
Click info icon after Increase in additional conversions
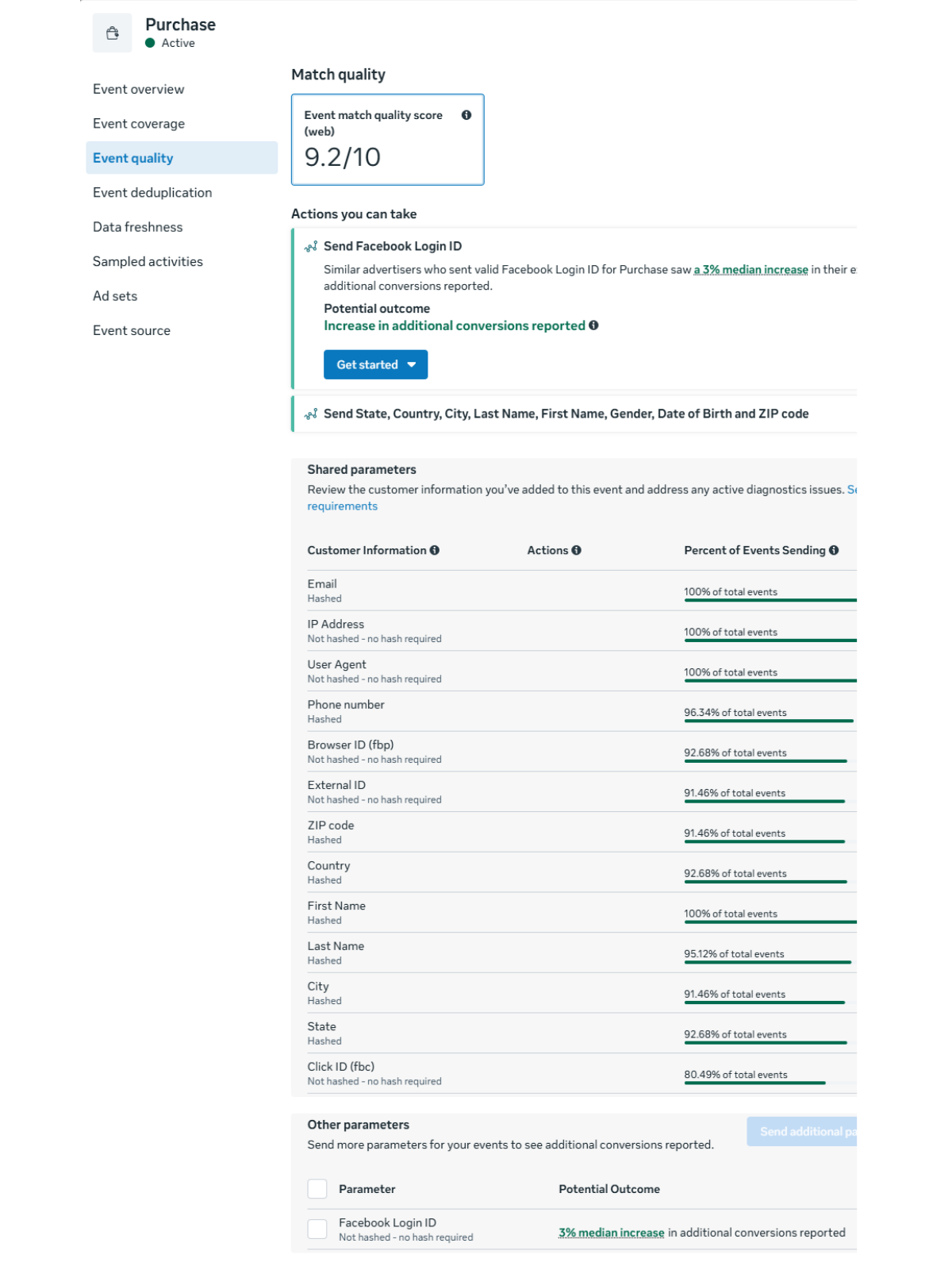coord(593,325)
